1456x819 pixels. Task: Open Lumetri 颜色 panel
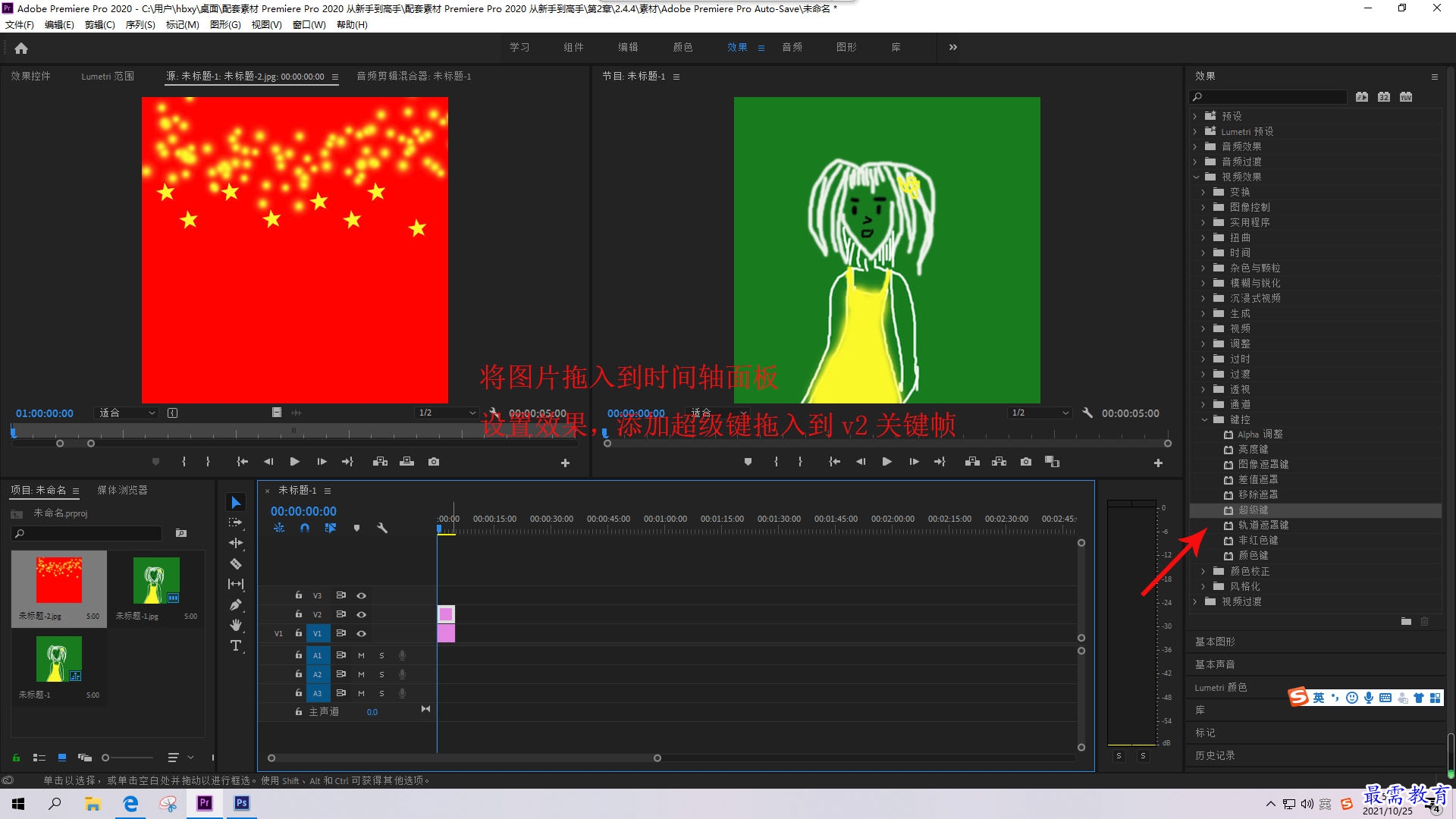1221,687
